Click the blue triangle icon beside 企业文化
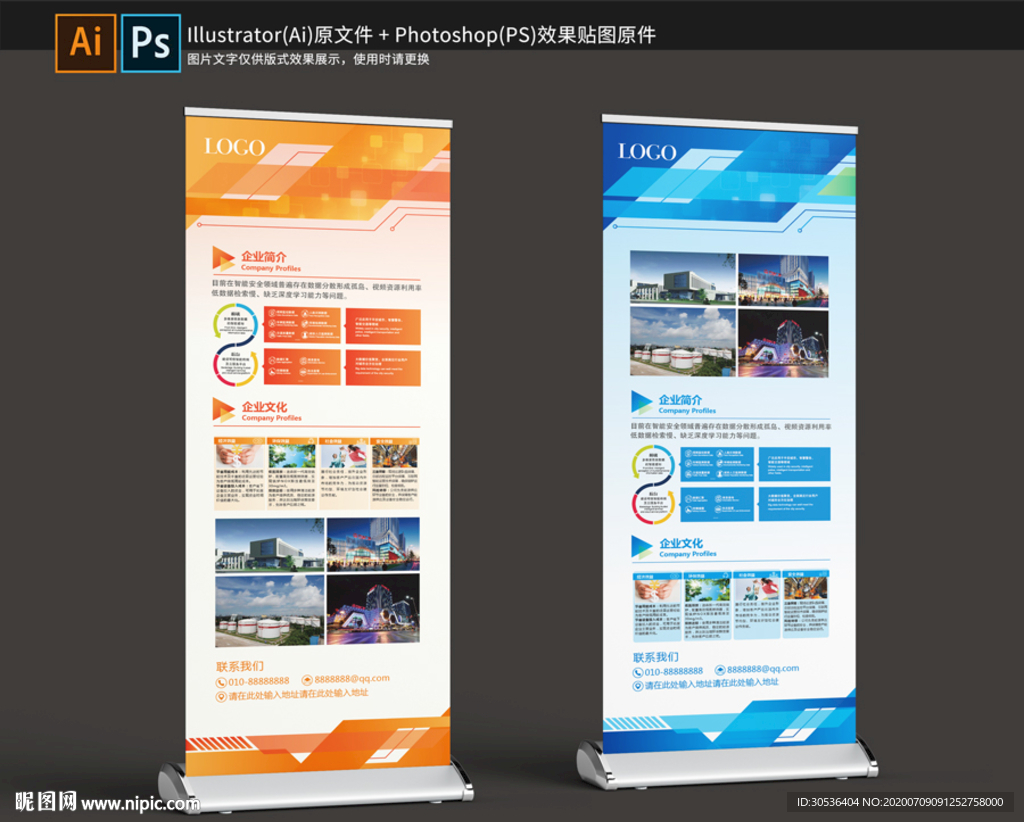 [641, 546]
